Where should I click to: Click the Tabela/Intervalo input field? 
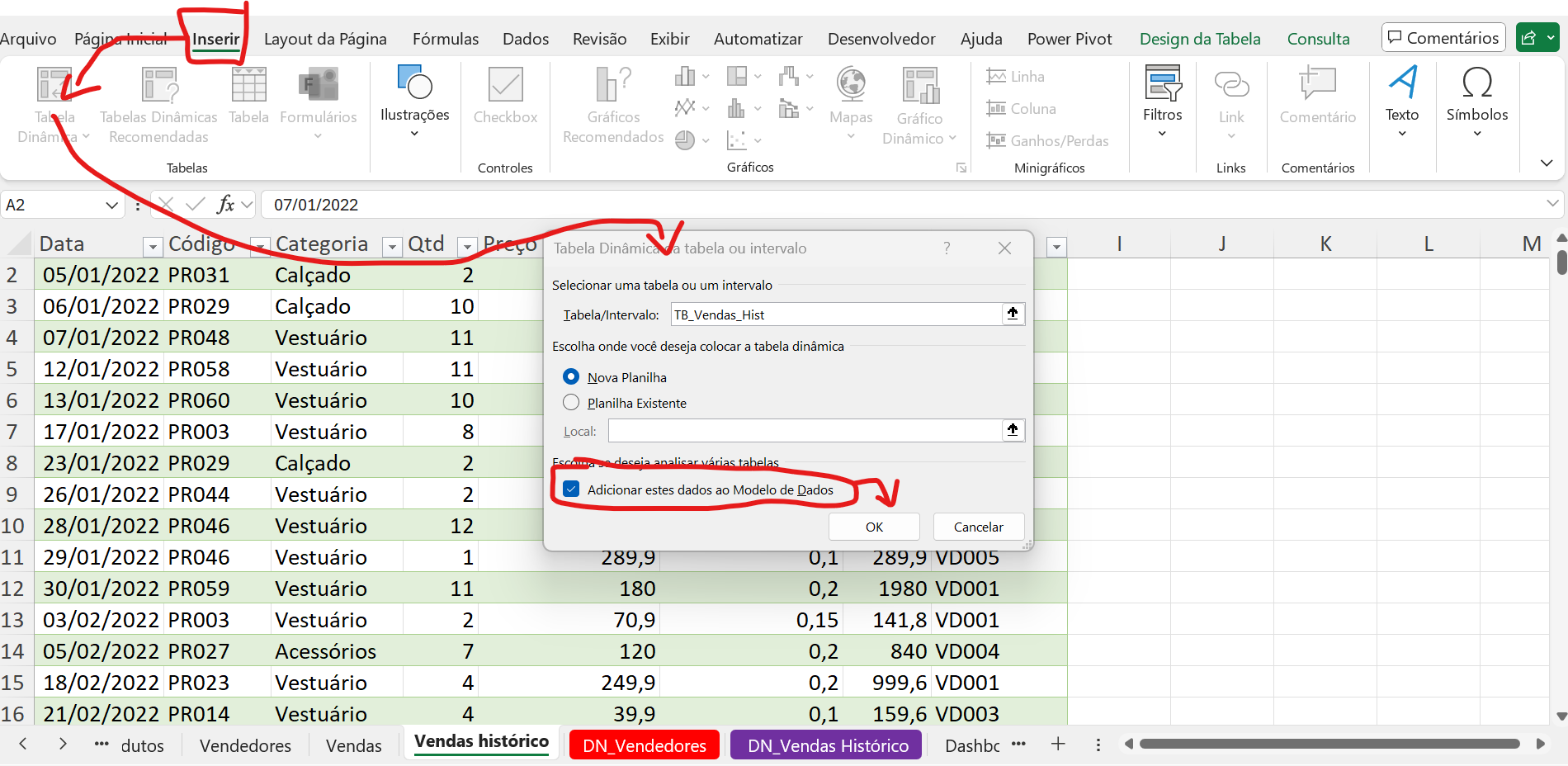(834, 314)
